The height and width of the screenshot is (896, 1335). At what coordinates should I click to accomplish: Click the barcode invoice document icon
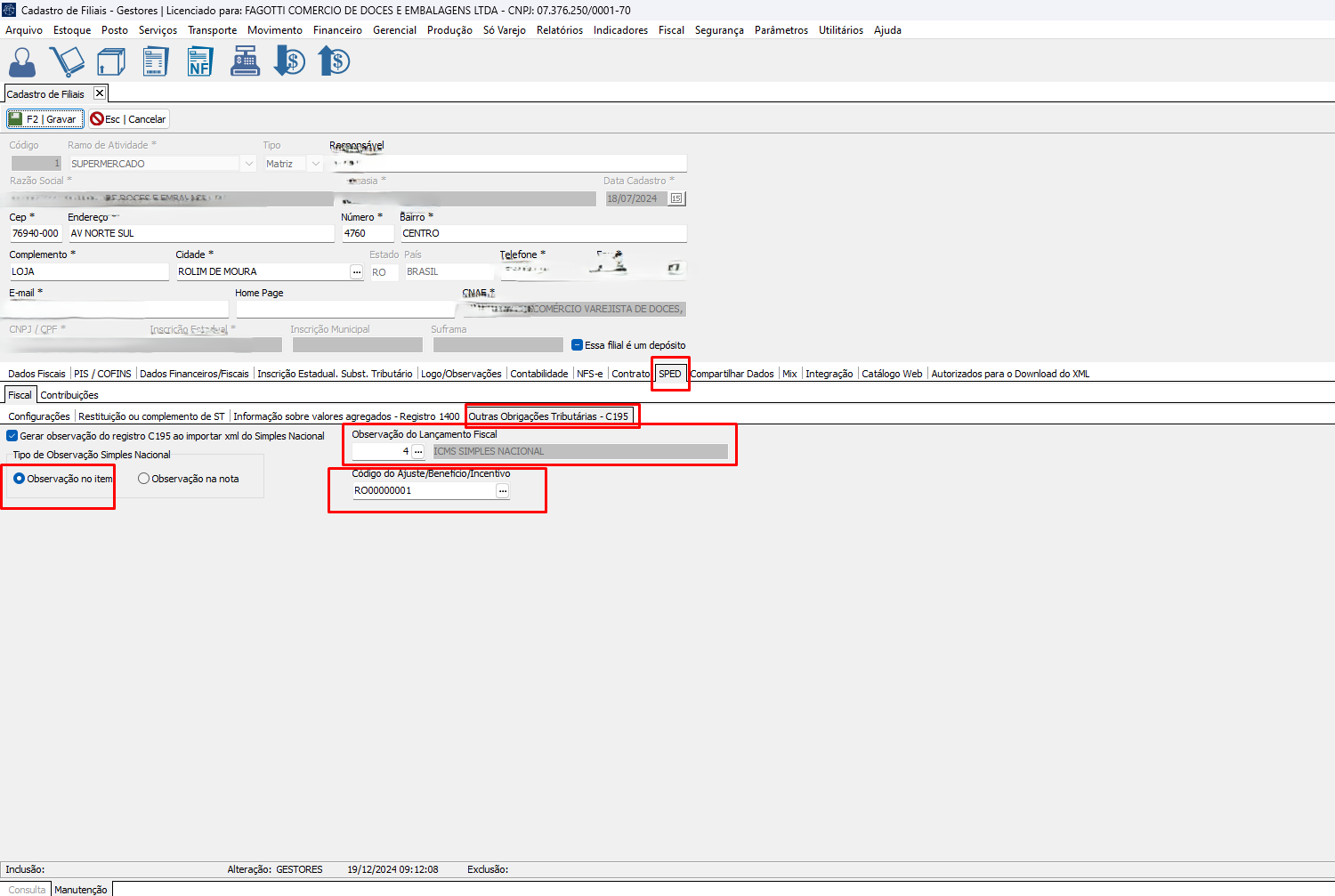point(156,62)
